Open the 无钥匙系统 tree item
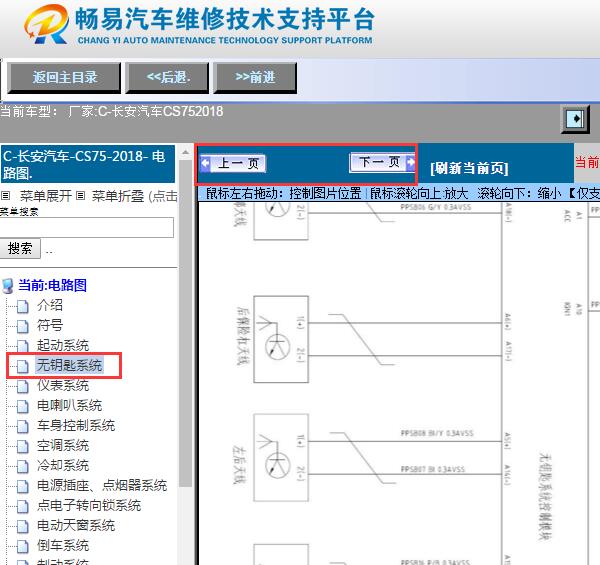 point(69,365)
